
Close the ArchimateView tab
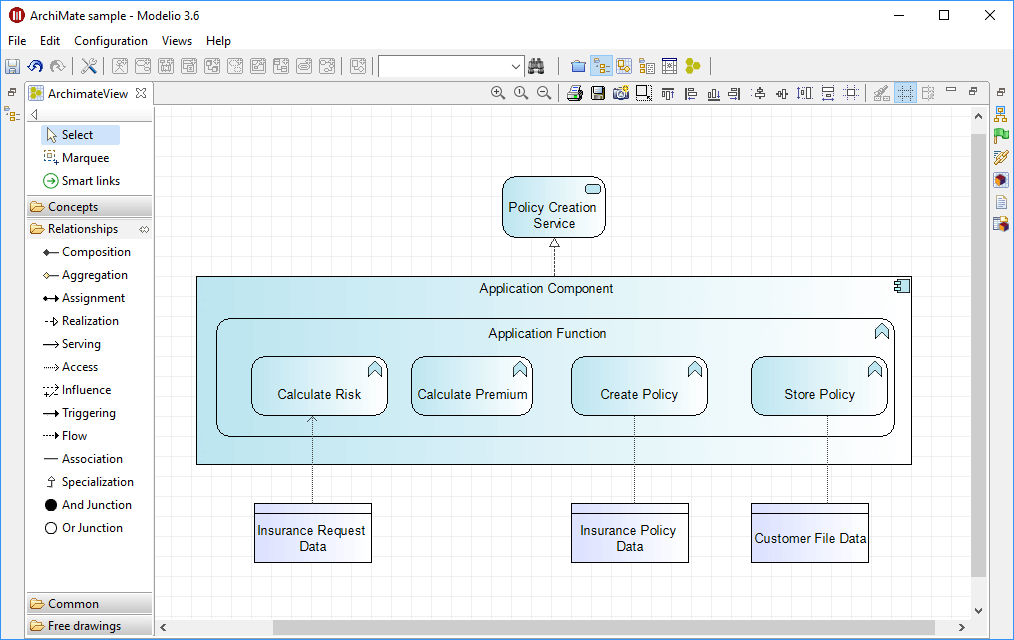(141, 93)
